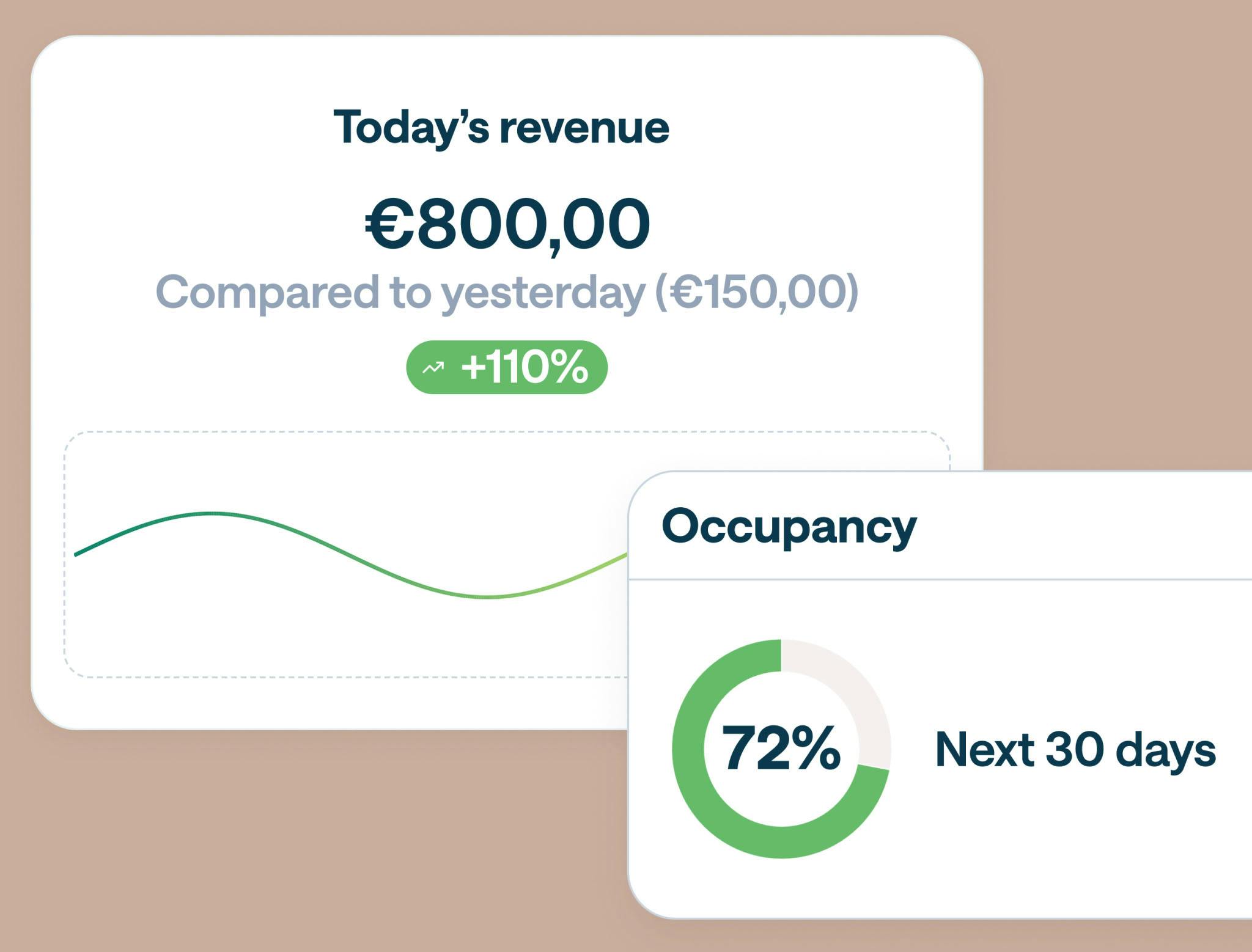
Task: Select the Today's revenue heading
Action: click(x=501, y=128)
